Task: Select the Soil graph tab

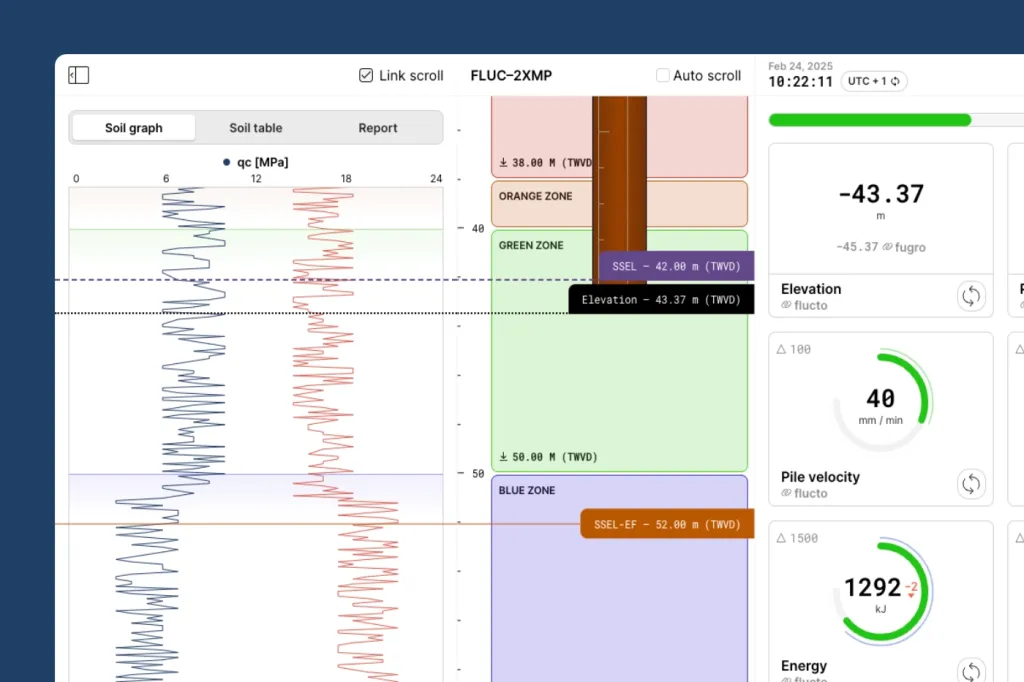Action: pyautogui.click(x=133, y=128)
